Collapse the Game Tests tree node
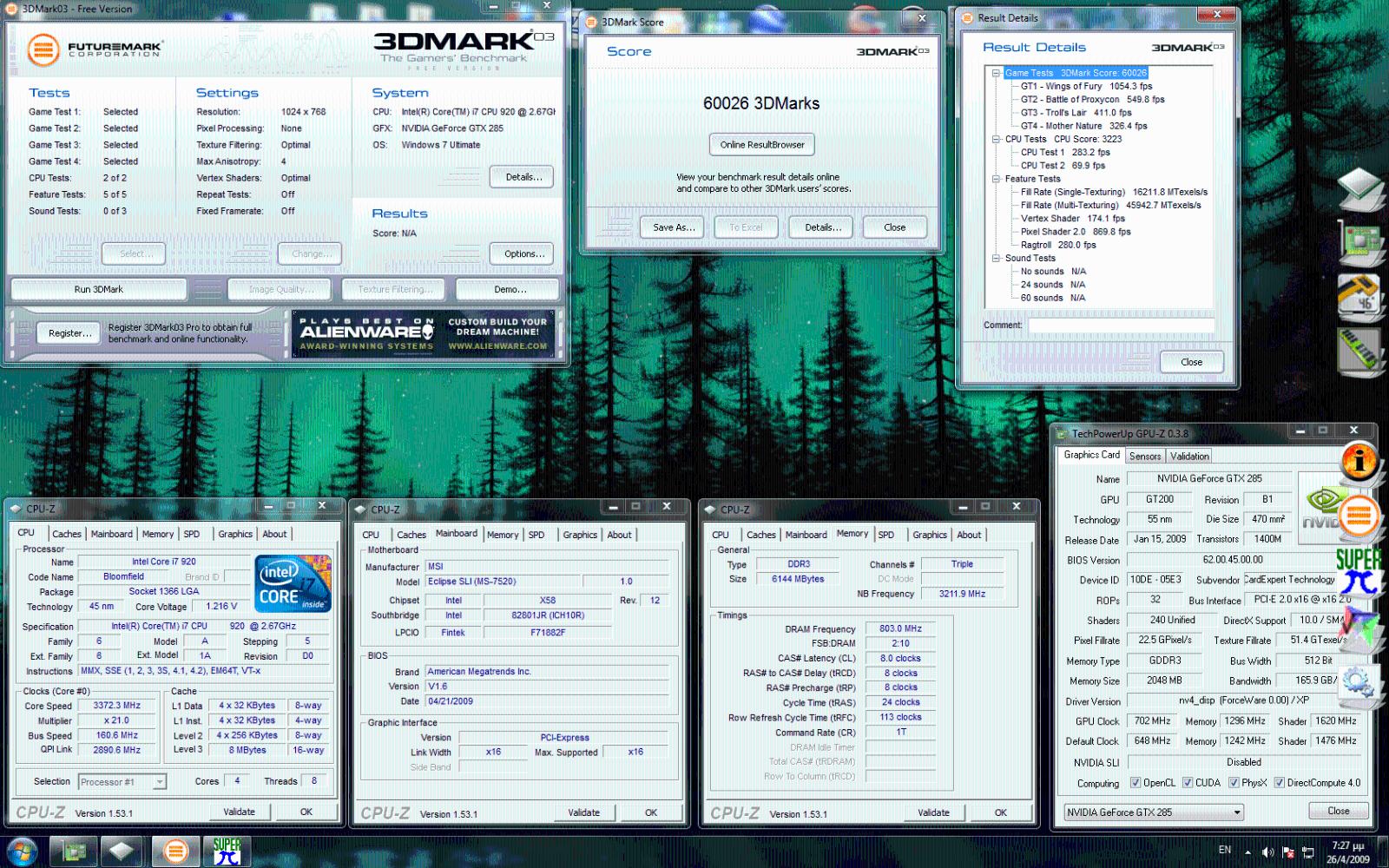Viewport: 1389px width, 868px height. point(996,73)
